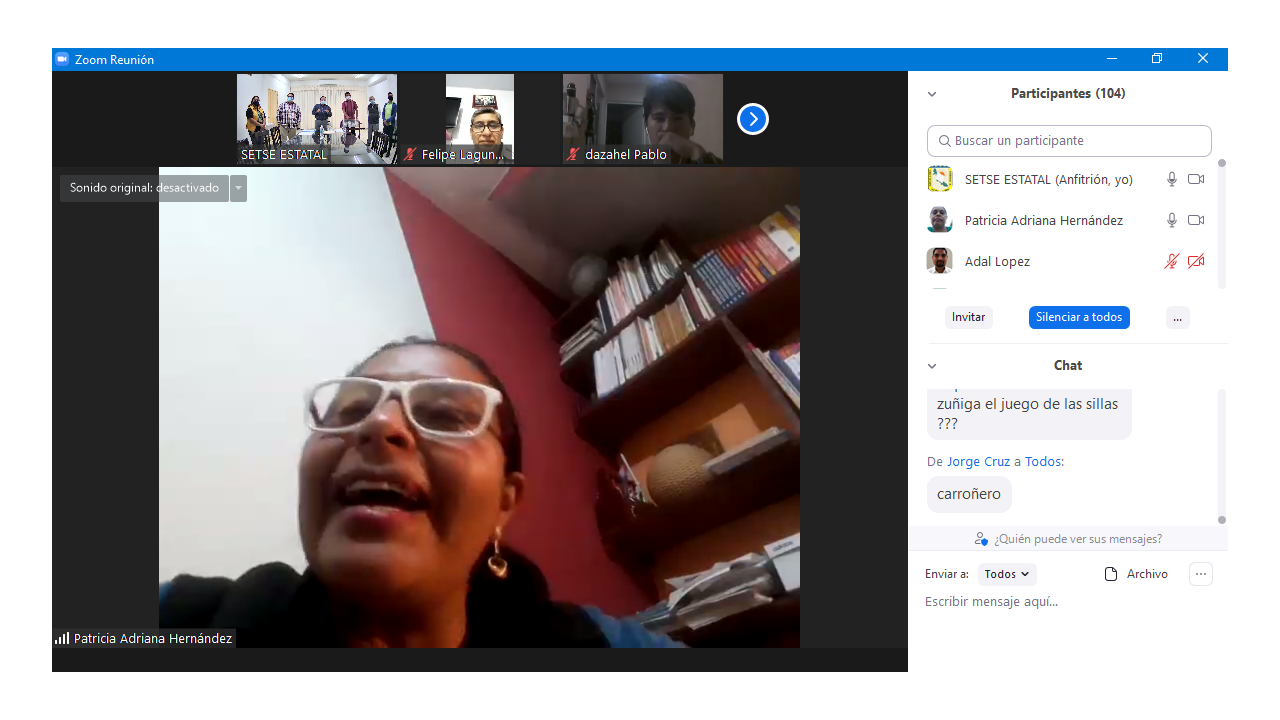Screen dimensions: 1280x720
Task: Click the Chat panel header title
Action: click(x=1068, y=366)
